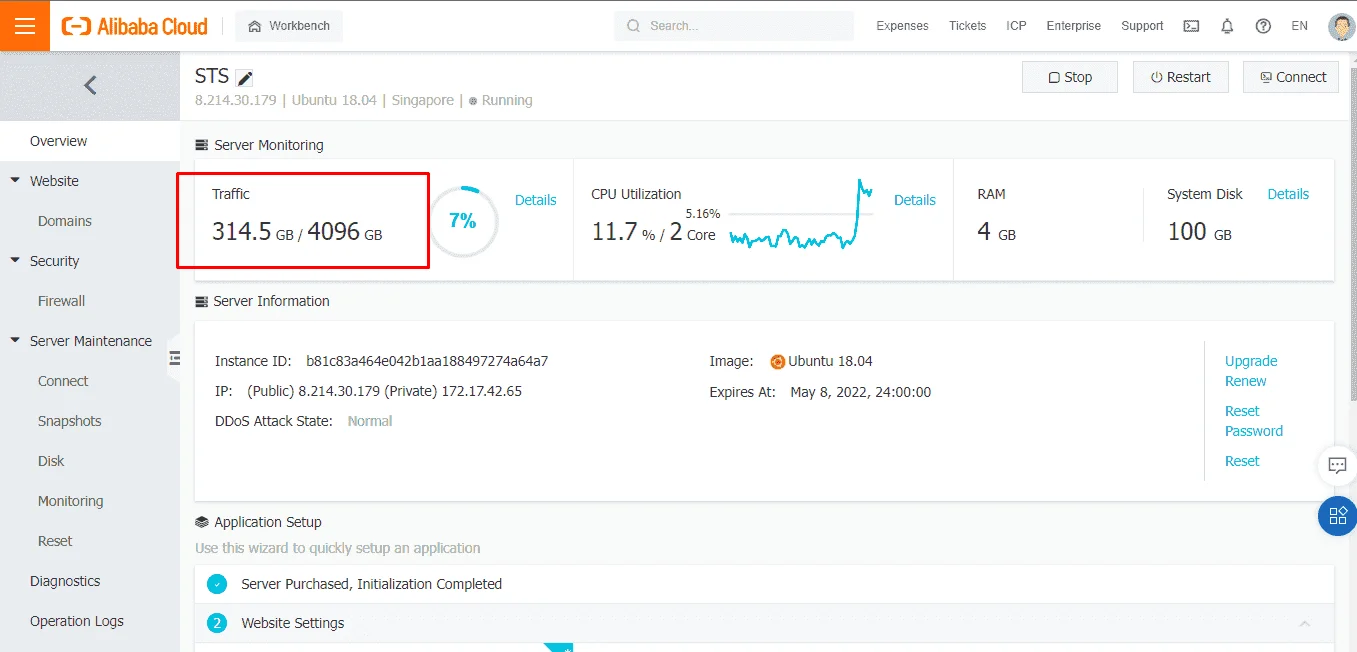Screen dimensions: 1357x652
Task: Restart the server
Action: pyautogui.click(x=1180, y=77)
